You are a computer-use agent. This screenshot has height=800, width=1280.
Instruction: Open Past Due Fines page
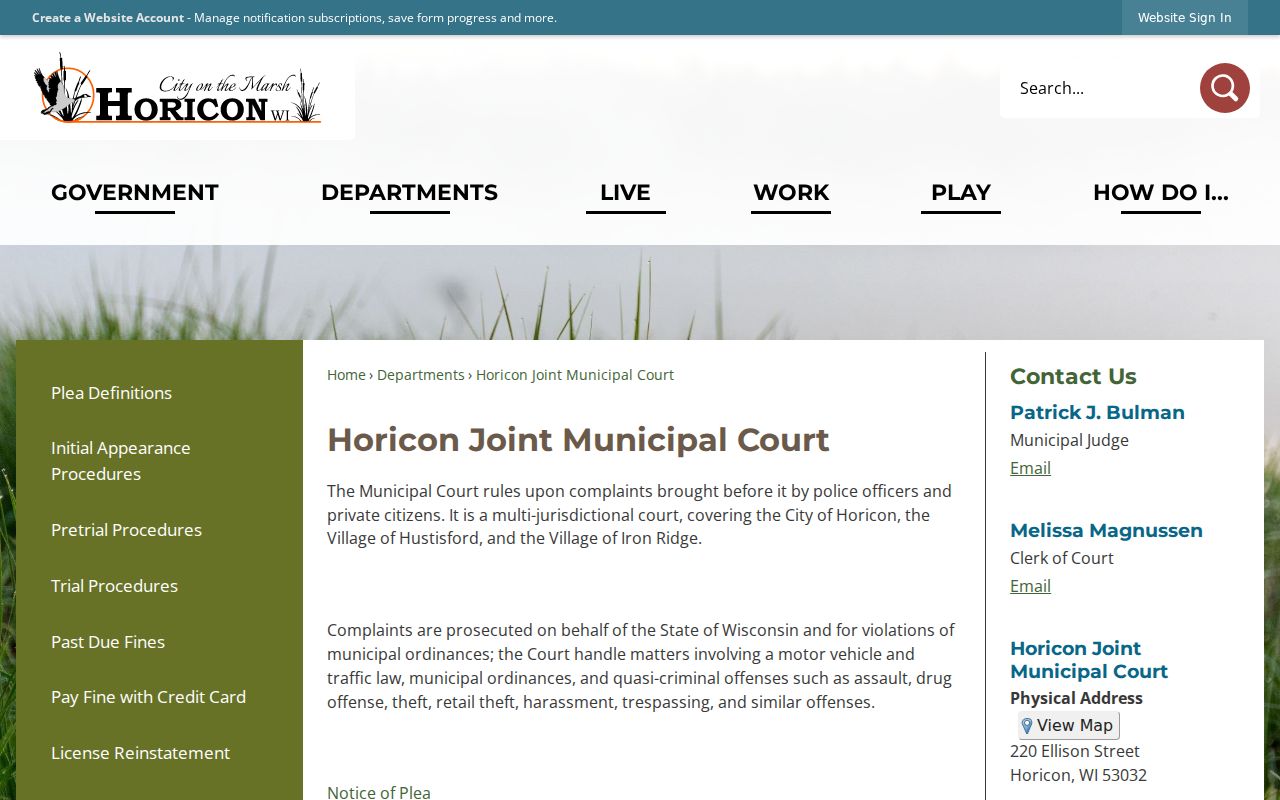tap(108, 642)
